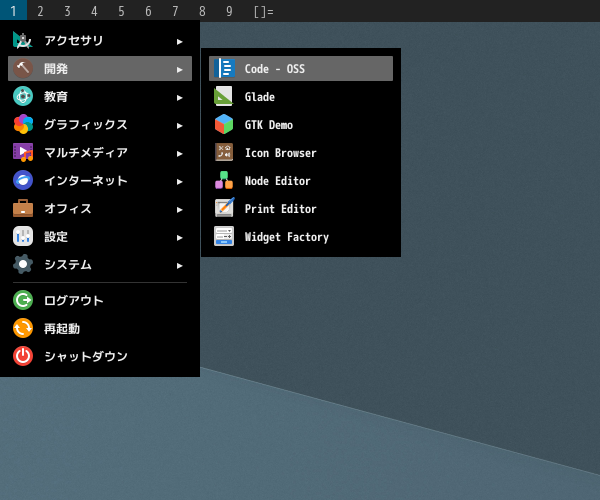This screenshot has height=500, width=600.
Task: Click the []= layout indicator
Action: pyautogui.click(x=264, y=11)
